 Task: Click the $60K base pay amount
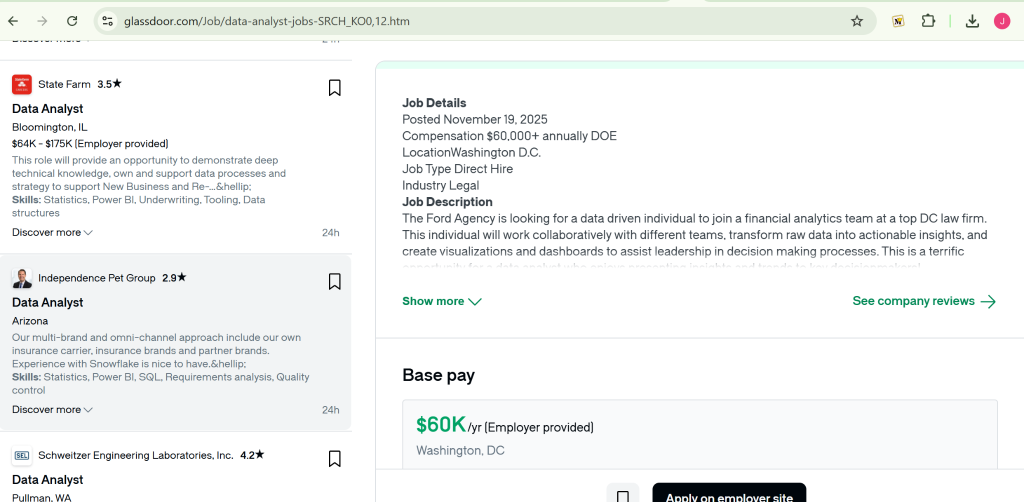(x=441, y=425)
